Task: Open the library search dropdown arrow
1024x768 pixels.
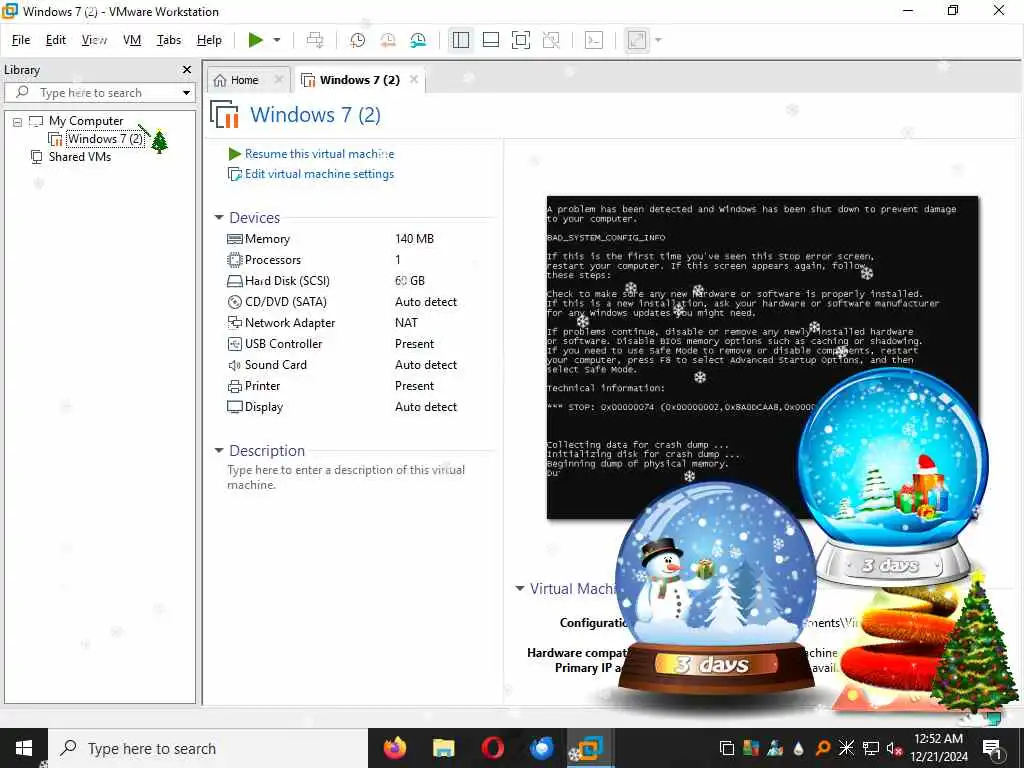Action: click(186, 93)
